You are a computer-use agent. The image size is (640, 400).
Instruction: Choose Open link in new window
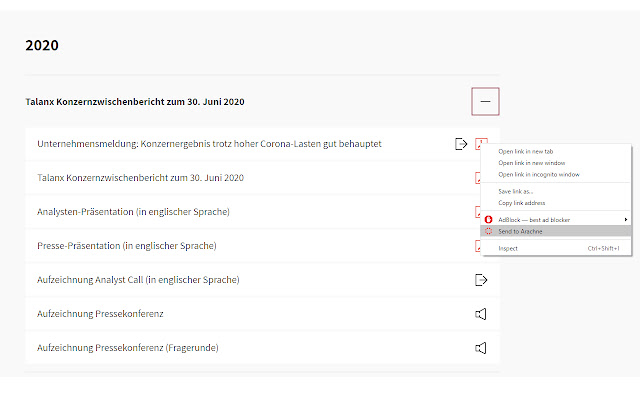coord(531,163)
